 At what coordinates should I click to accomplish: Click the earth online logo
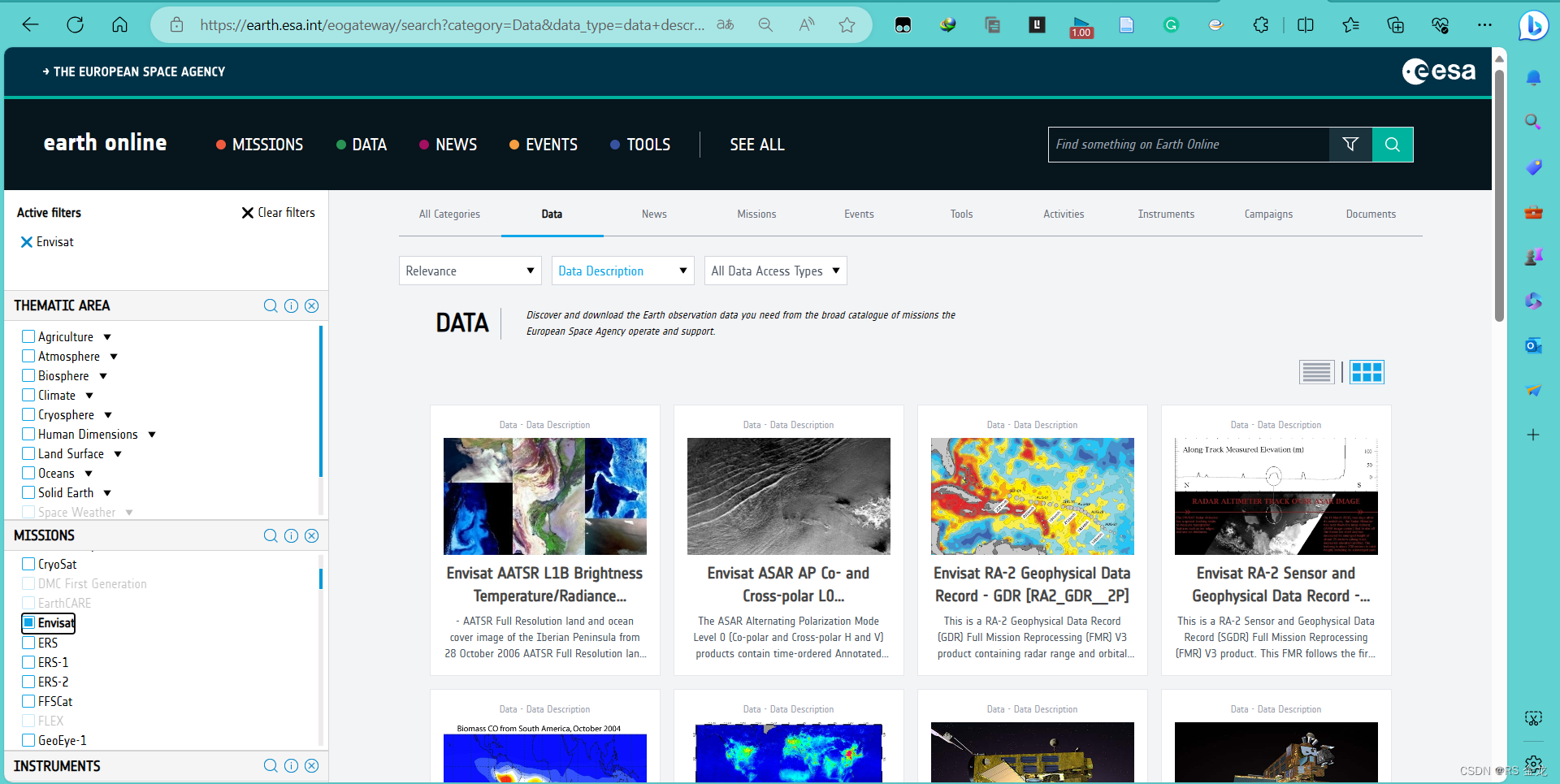coord(105,143)
